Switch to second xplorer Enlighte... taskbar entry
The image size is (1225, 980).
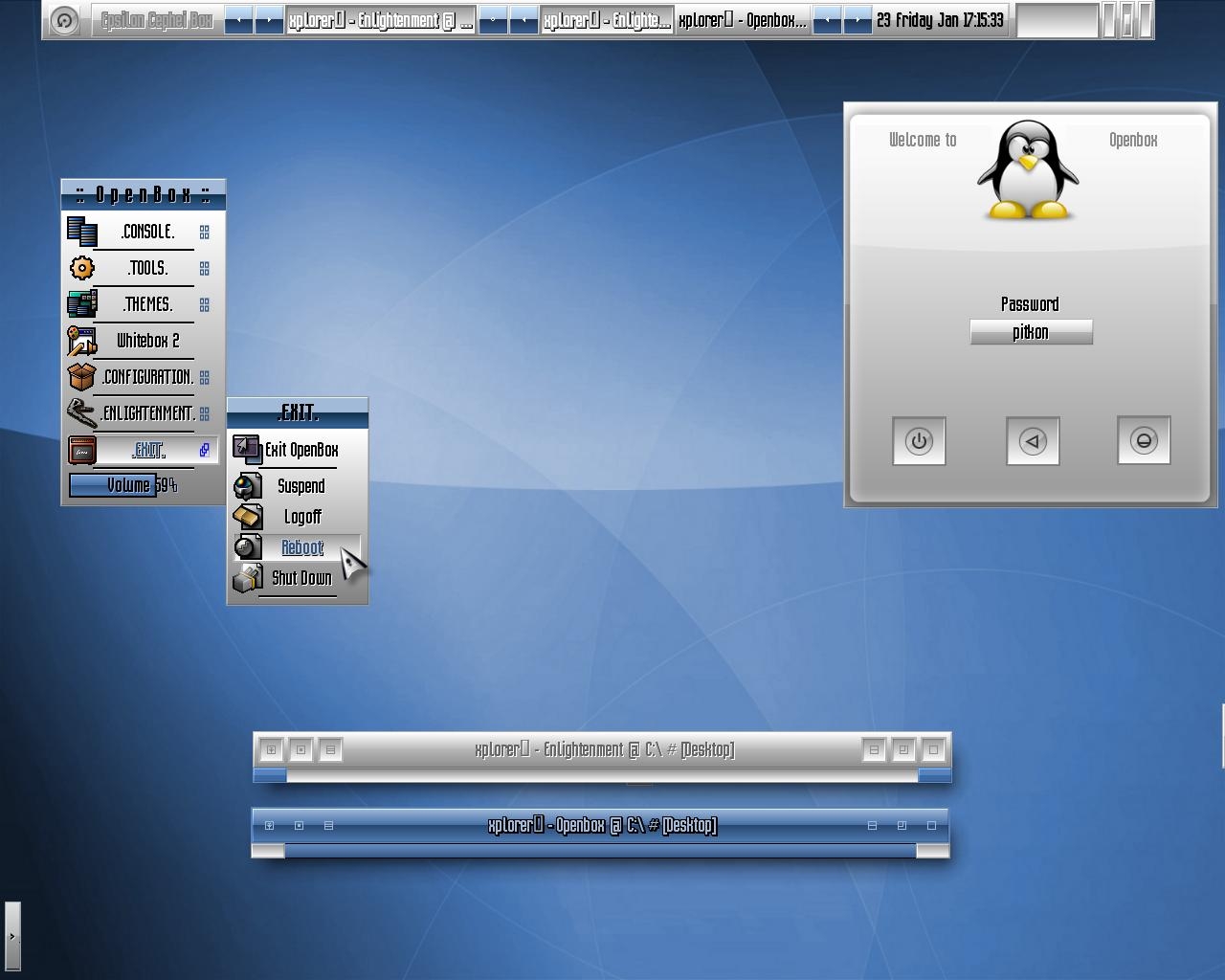(607, 20)
